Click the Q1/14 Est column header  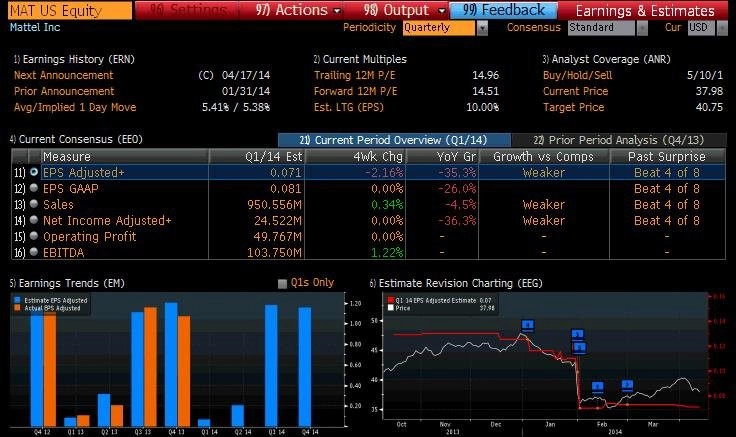click(x=257, y=156)
